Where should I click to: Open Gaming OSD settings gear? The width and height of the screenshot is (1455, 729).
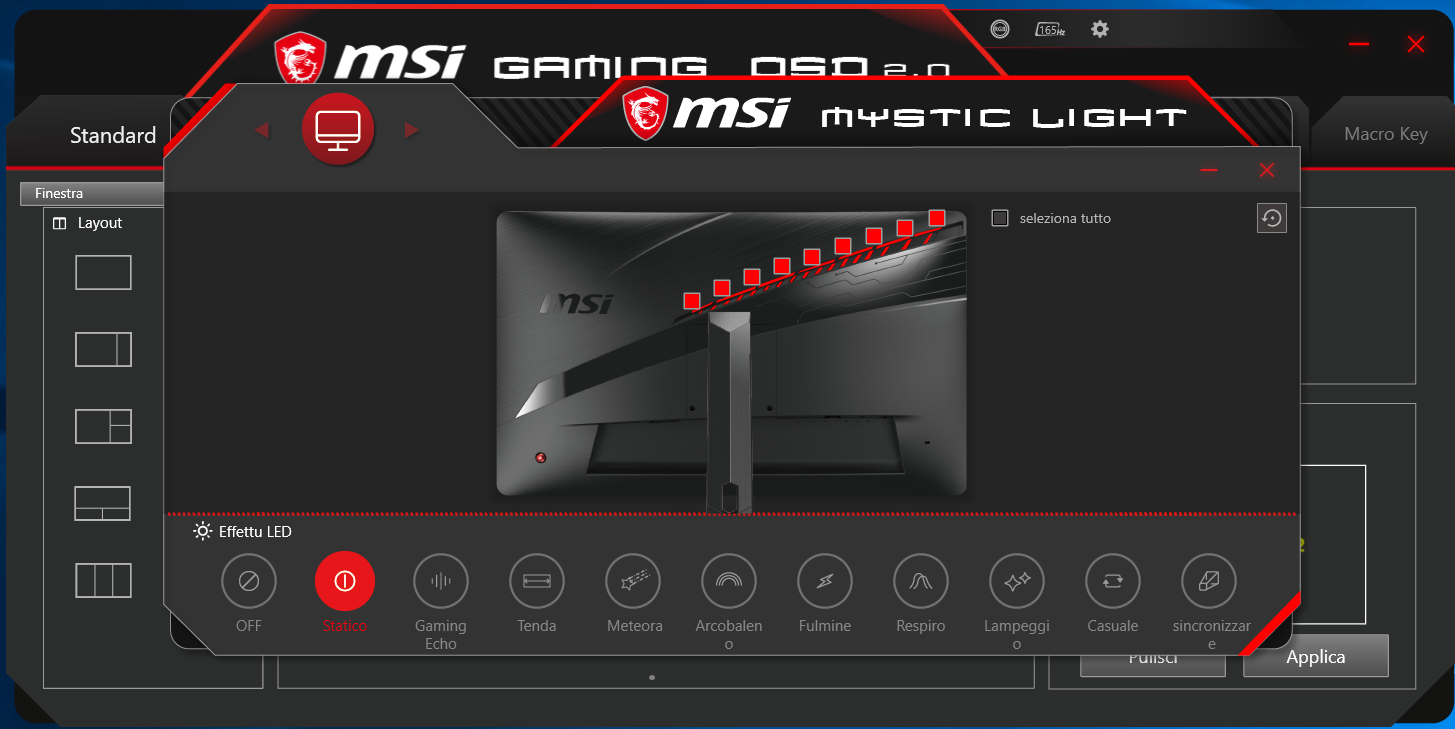(x=1100, y=29)
